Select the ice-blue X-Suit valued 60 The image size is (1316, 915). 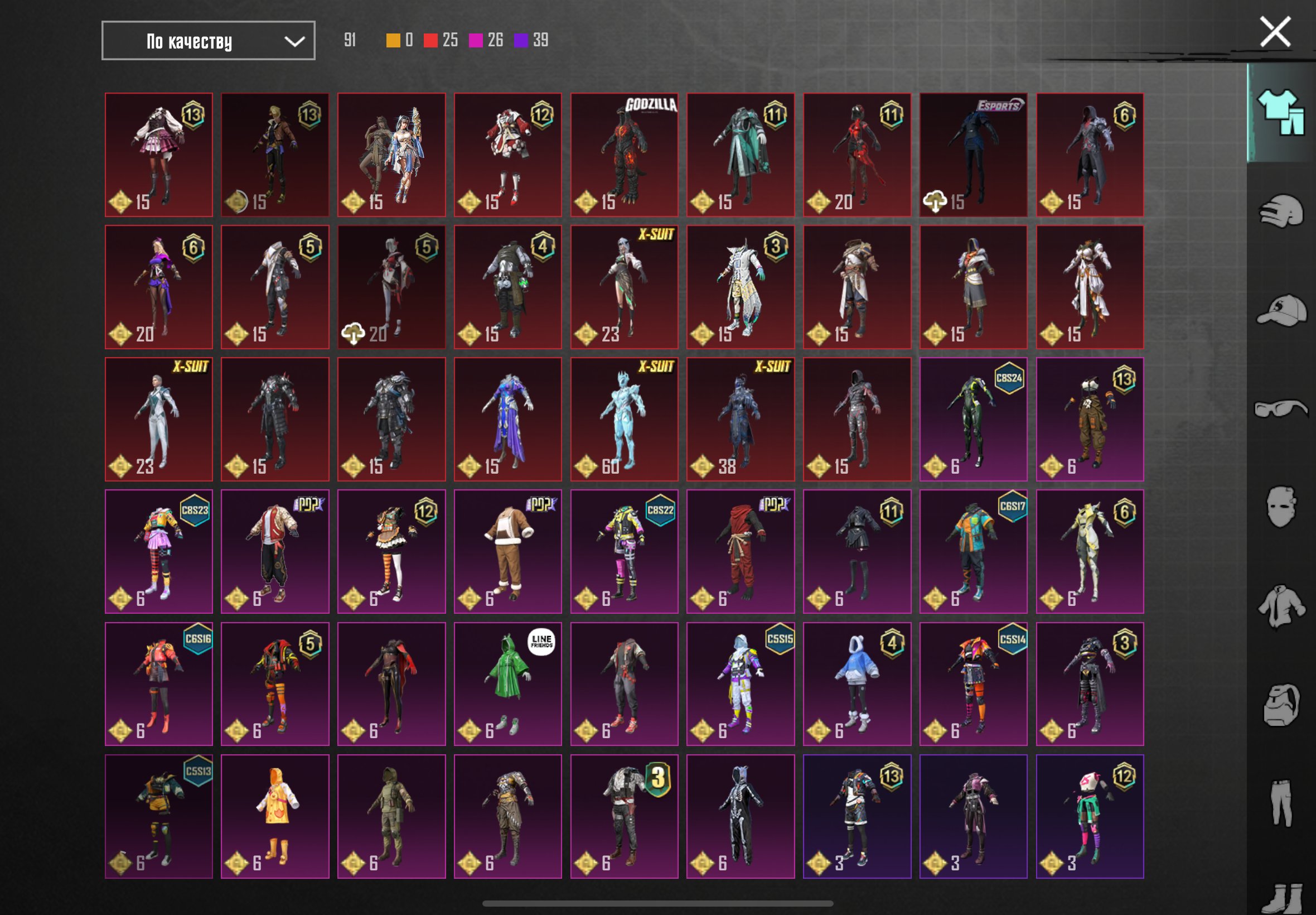(x=624, y=419)
